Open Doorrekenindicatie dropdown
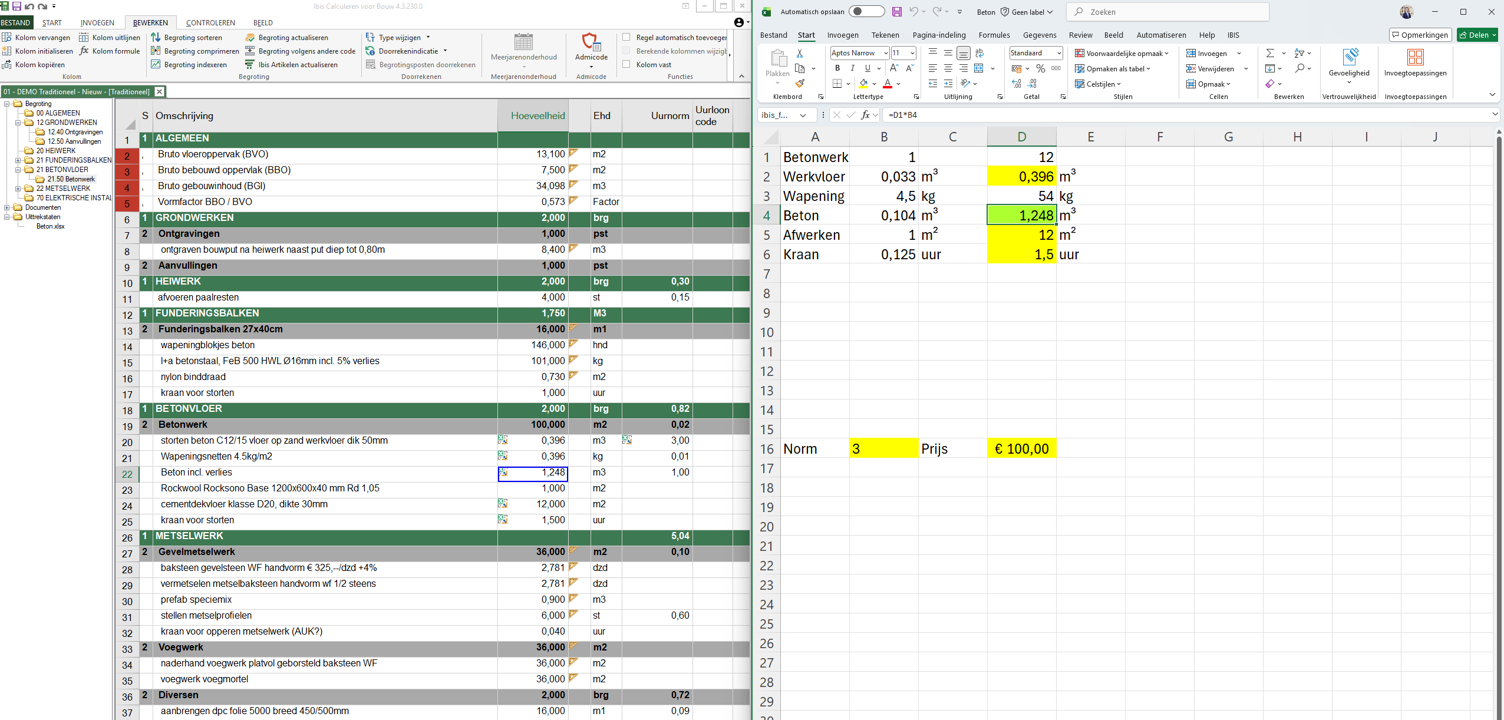 click(x=406, y=51)
